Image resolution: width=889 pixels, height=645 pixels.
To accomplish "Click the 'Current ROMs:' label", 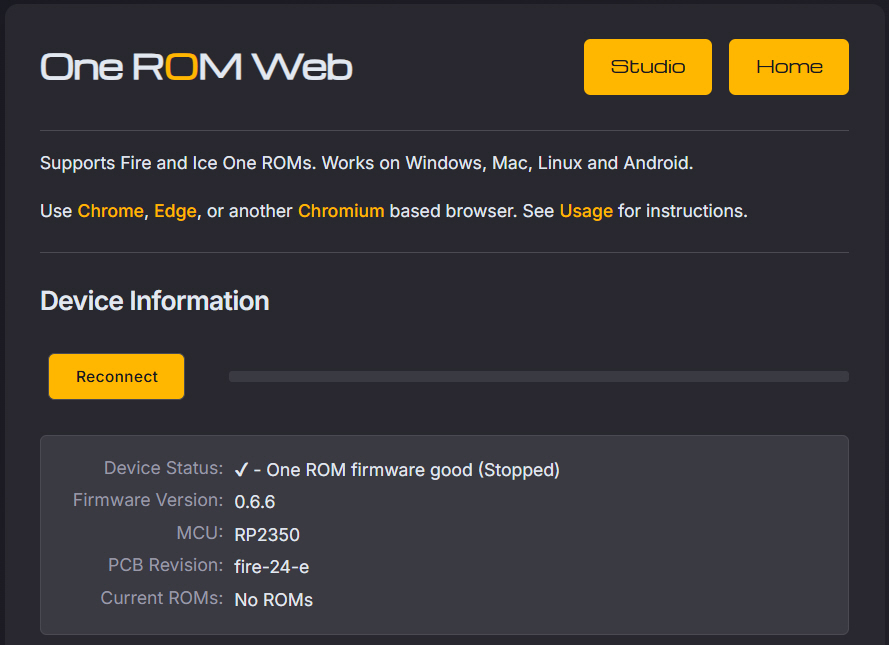I will (161, 598).
